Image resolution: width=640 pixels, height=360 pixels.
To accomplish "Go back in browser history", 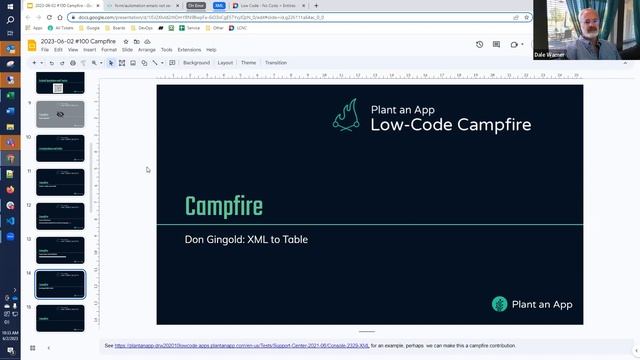I will coord(28,18).
